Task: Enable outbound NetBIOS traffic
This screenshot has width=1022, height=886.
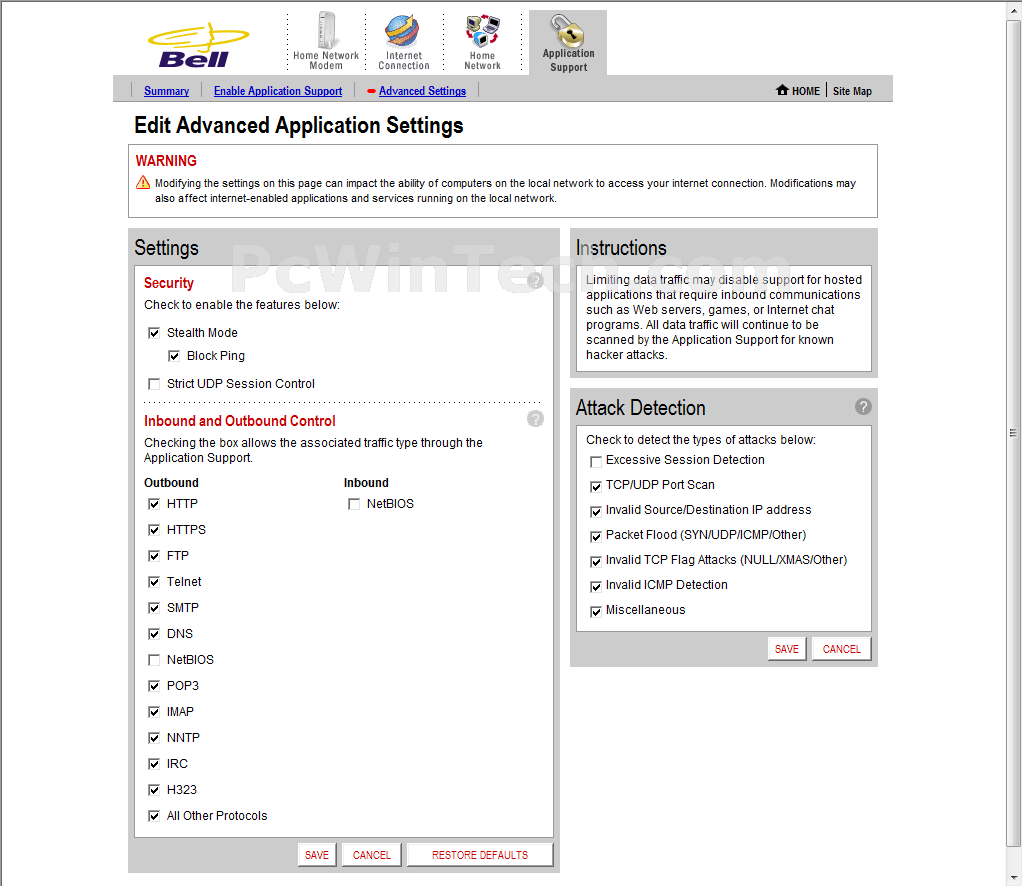Action: 154,660
